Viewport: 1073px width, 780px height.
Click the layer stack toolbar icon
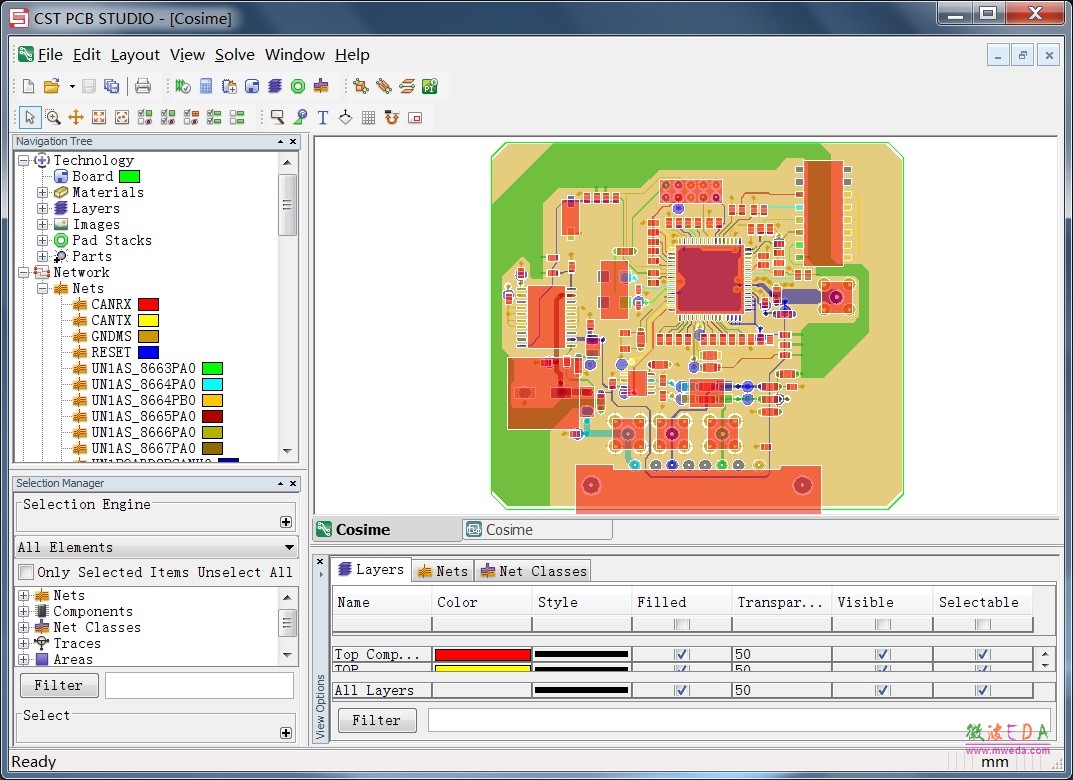click(275, 86)
